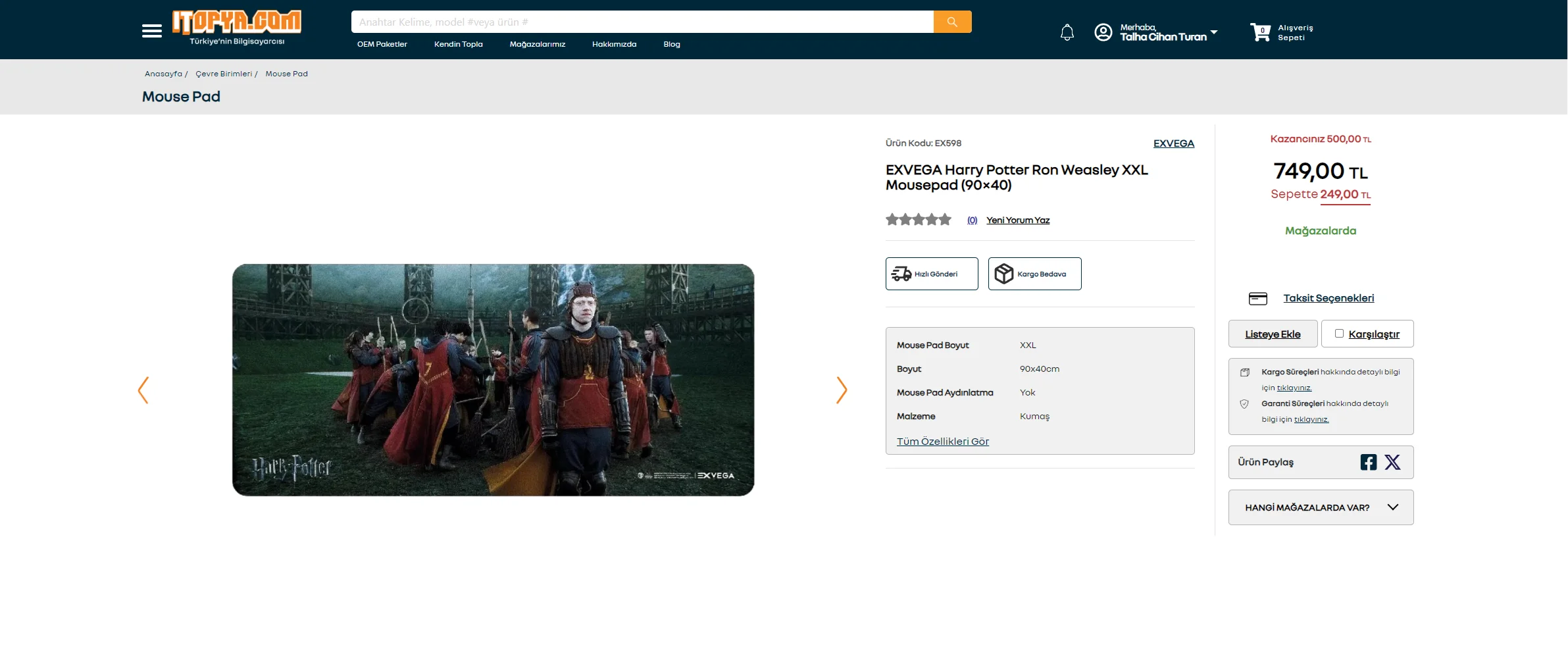
Task: Click the 90x40cm size value
Action: pos(1040,369)
